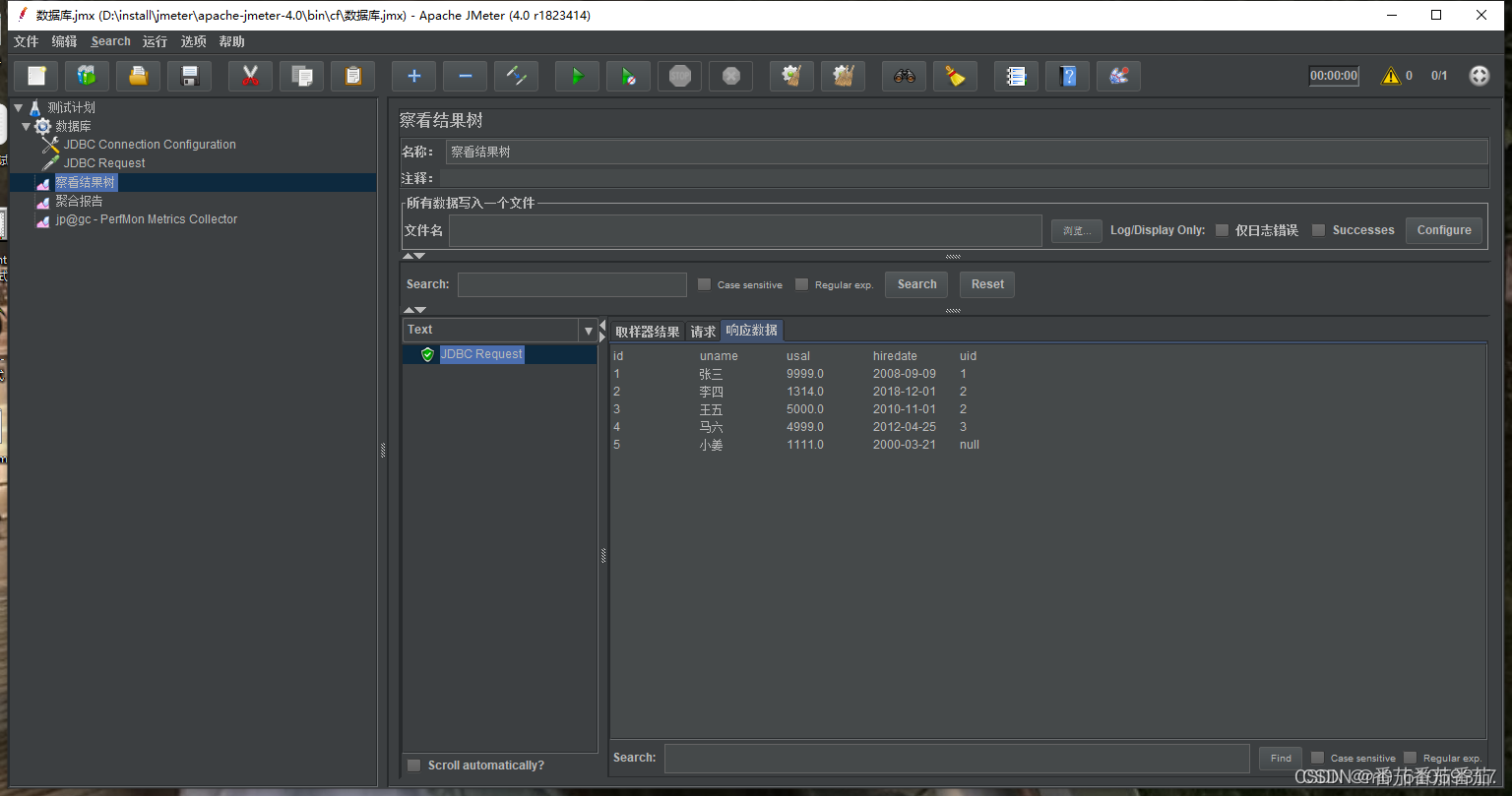Viewport: 1512px width, 796px height.
Task: Toggle bottom Case sensitive checkbox
Action: (1317, 758)
